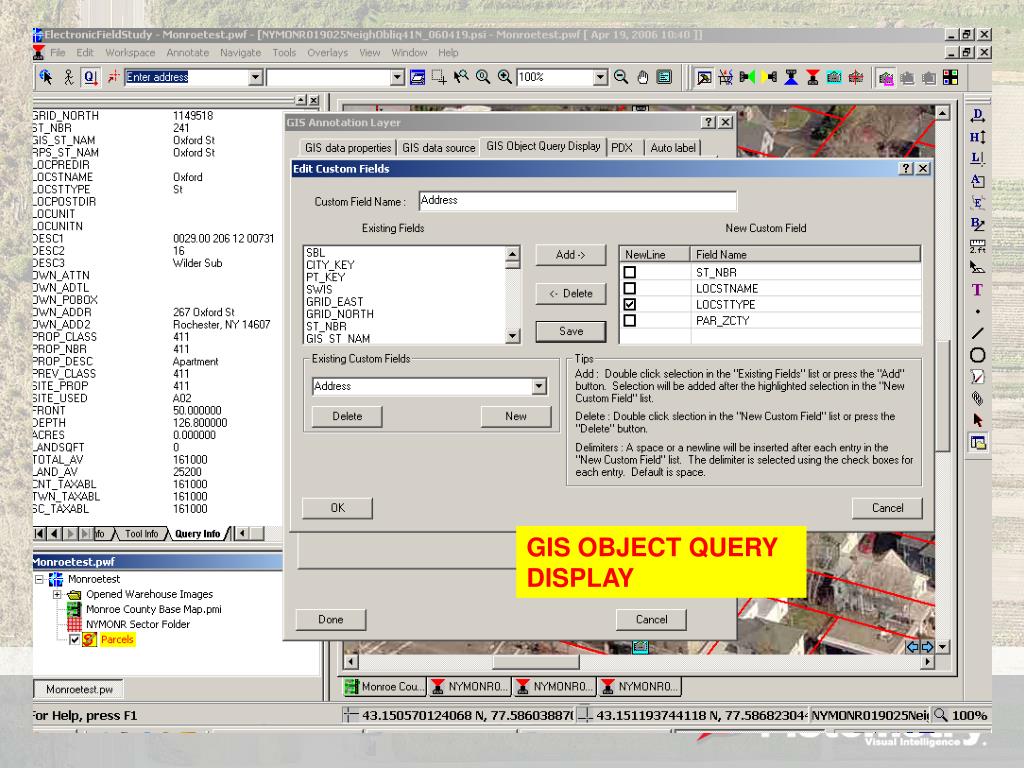Select NYMONR Sector Folder tree item
The height and width of the screenshot is (768, 1024).
pos(138,624)
